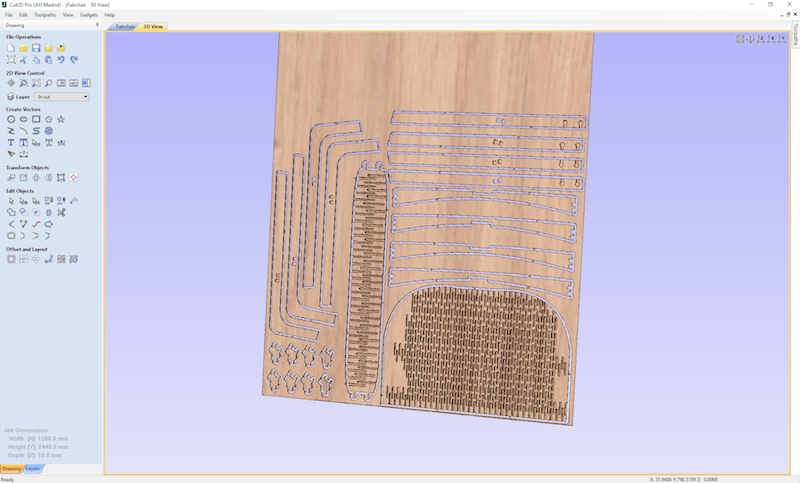This screenshot has height=483, width=800.
Task: Click the Cut scissors icon
Action: pos(23,60)
